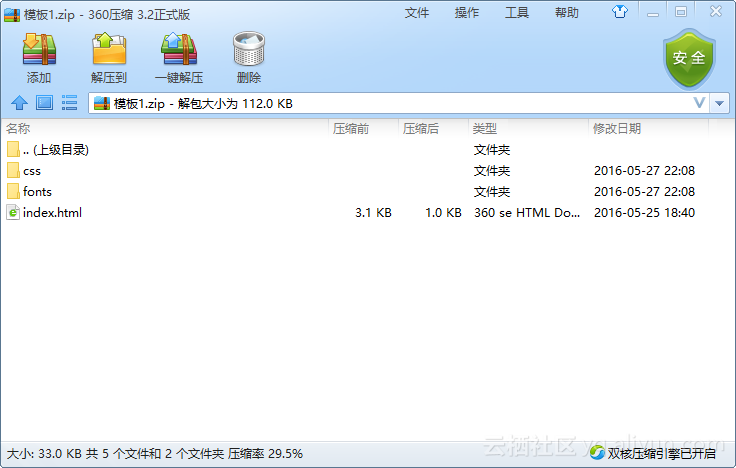736x468 pixels.
Task: Click the 添加 (Add) toolbar icon
Action: point(39,49)
